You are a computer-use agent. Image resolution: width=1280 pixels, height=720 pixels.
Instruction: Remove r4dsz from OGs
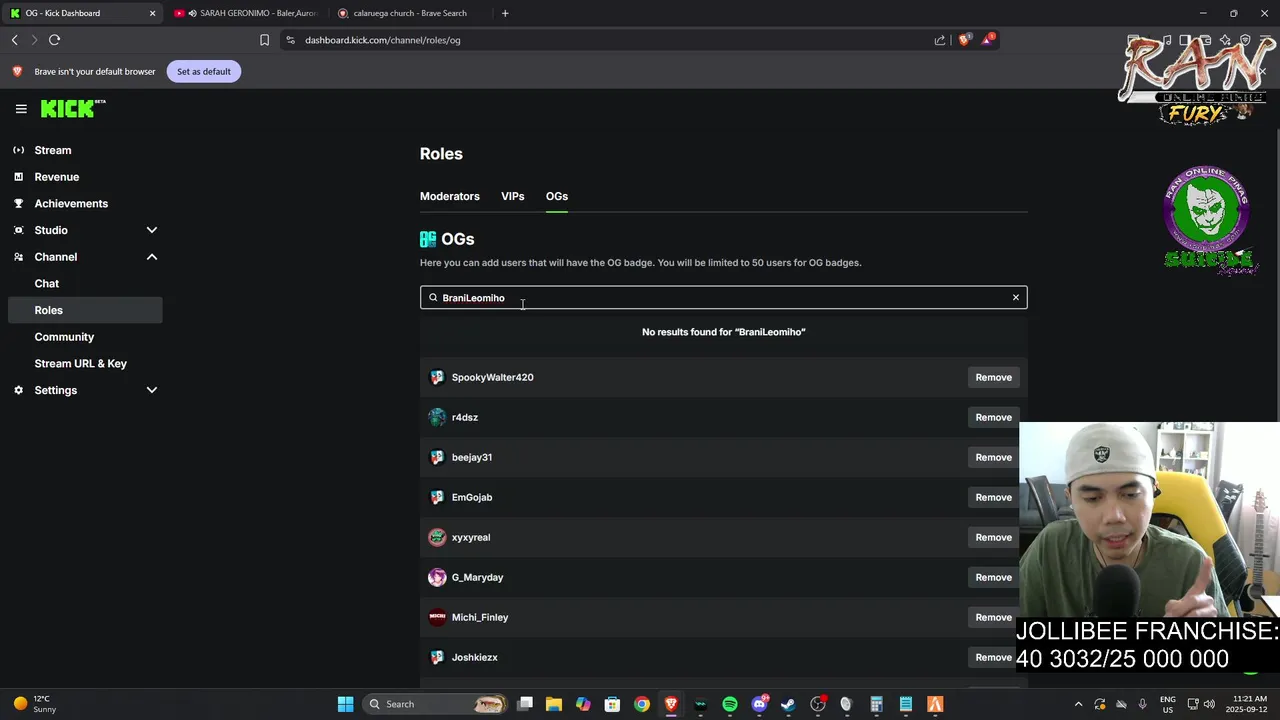(993, 417)
